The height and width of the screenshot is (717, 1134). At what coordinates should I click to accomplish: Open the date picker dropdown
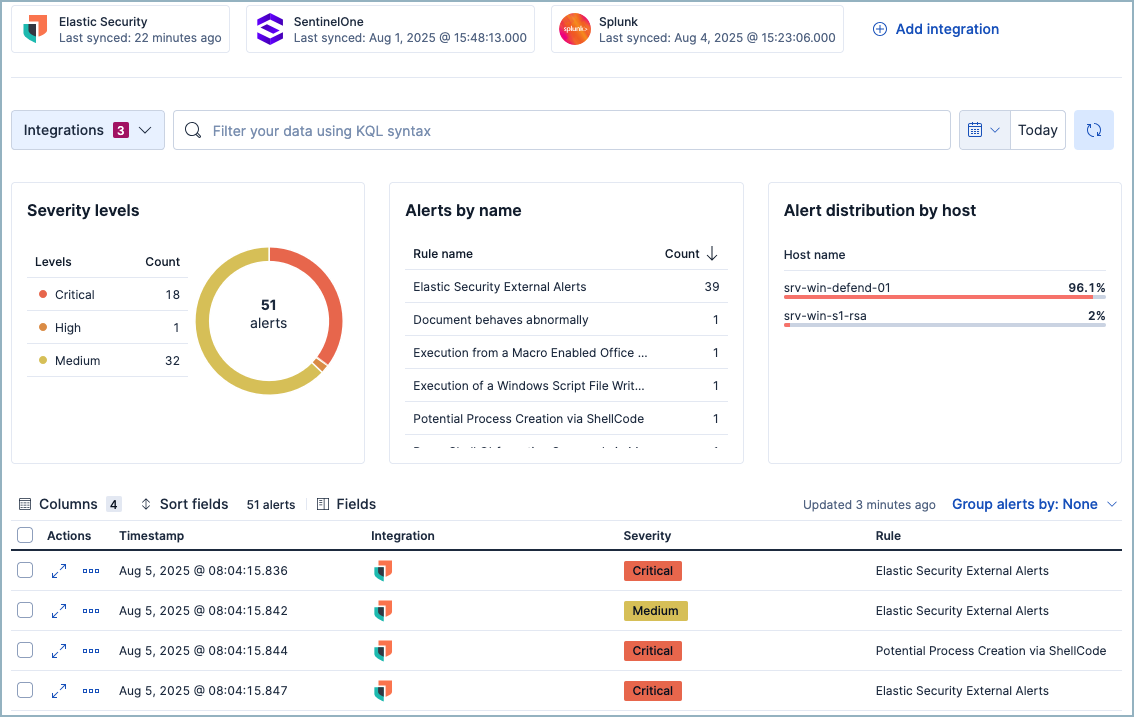[x=984, y=129]
